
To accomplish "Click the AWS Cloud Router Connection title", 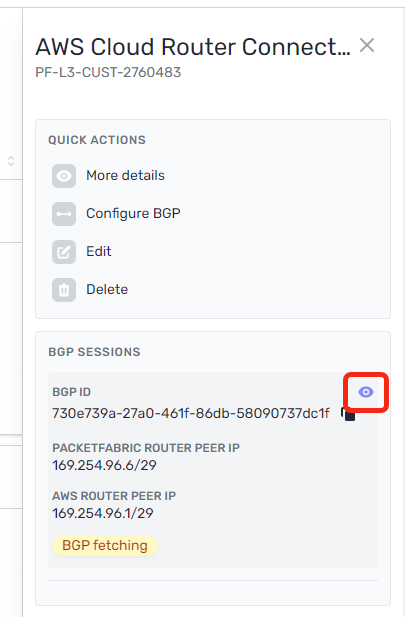I will (193, 47).
